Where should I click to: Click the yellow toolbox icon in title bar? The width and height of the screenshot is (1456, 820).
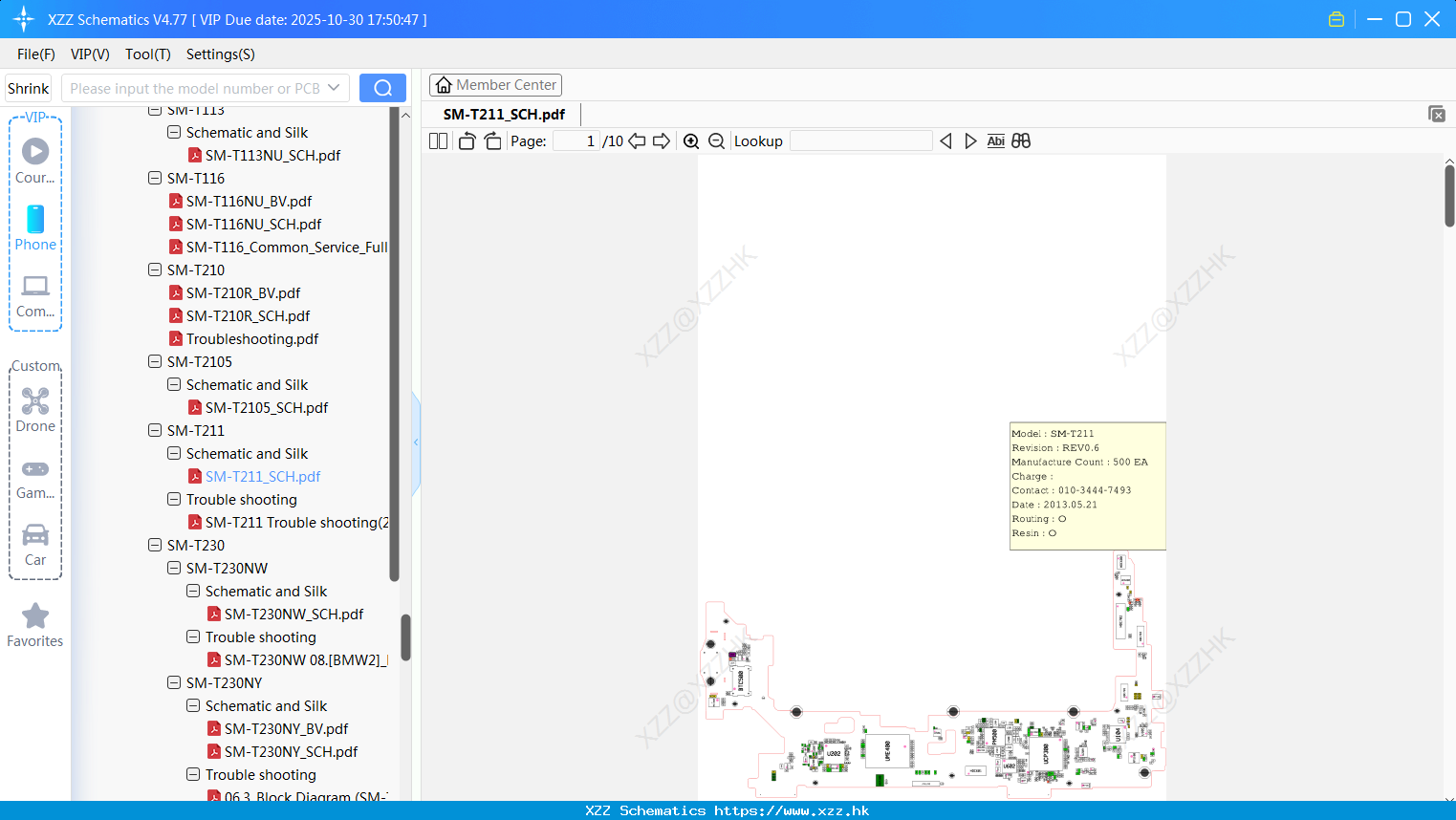(1336, 19)
